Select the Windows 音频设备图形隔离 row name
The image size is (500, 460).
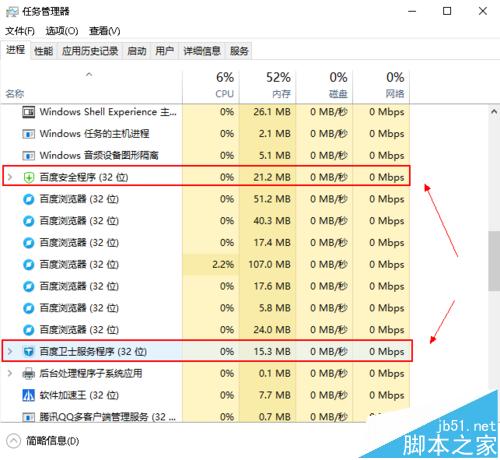(99, 156)
